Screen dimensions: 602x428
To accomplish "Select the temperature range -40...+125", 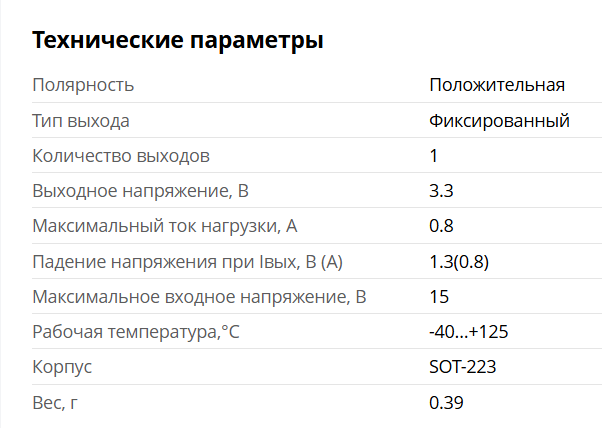I will pyautogui.click(x=470, y=332).
